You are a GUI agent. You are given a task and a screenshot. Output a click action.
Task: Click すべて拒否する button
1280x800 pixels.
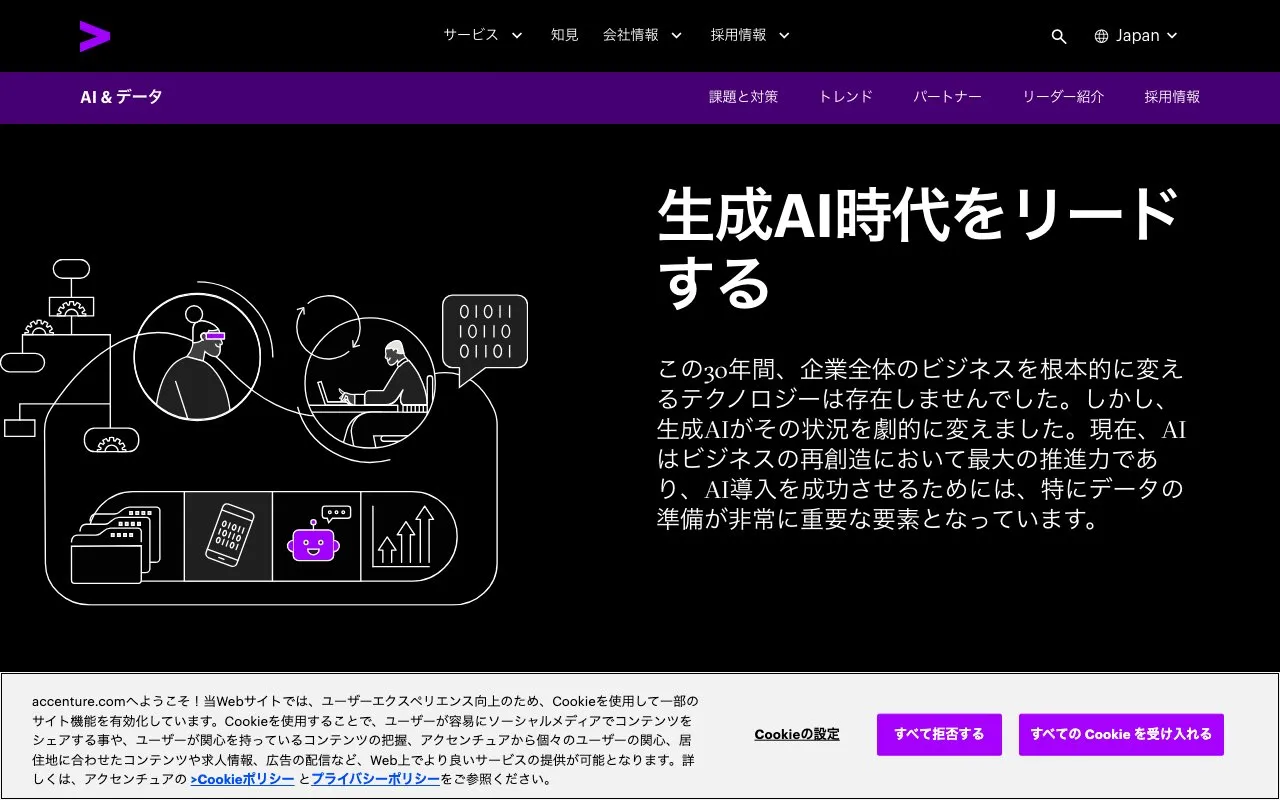tap(939, 734)
